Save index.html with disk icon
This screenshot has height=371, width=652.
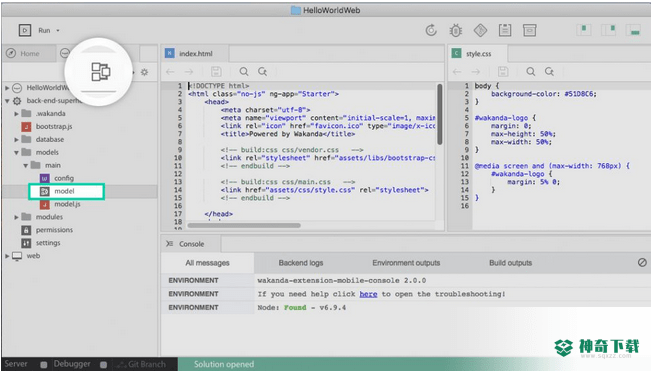tap(216, 72)
